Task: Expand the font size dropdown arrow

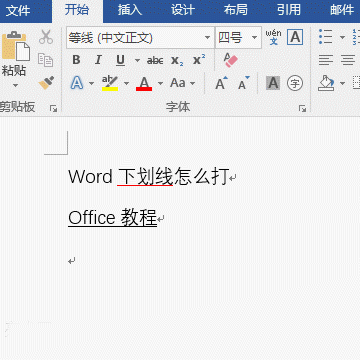Action: tap(255, 38)
